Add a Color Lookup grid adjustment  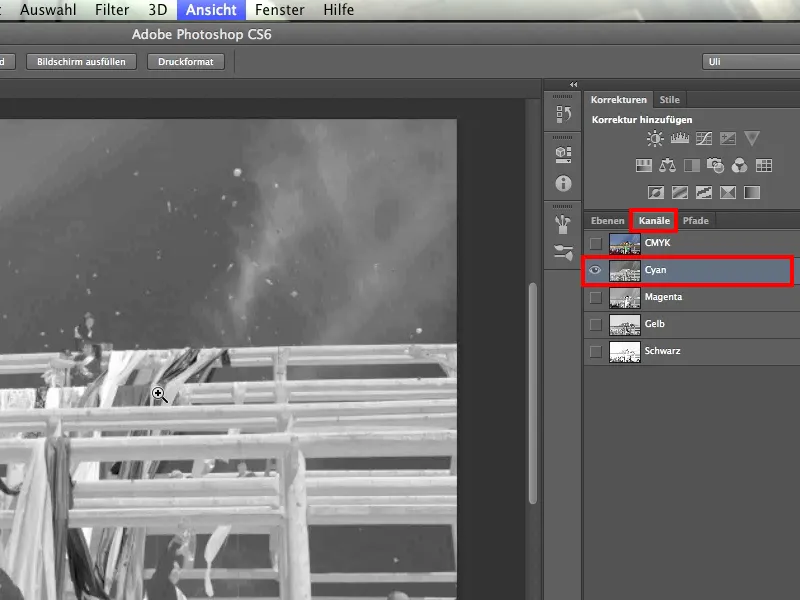[x=764, y=165]
